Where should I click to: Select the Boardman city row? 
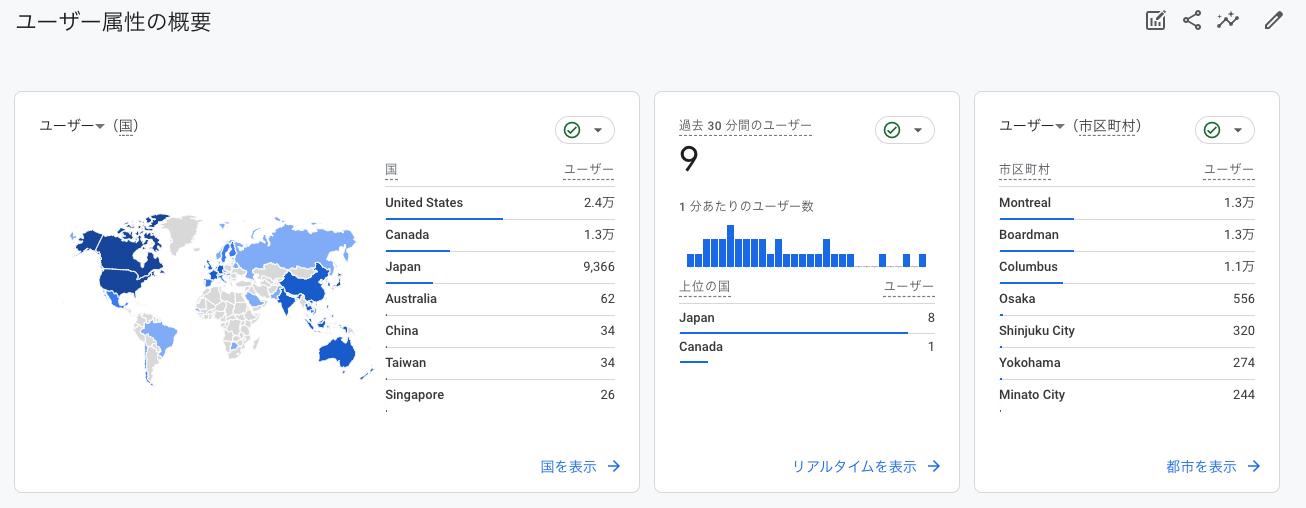[1127, 235]
